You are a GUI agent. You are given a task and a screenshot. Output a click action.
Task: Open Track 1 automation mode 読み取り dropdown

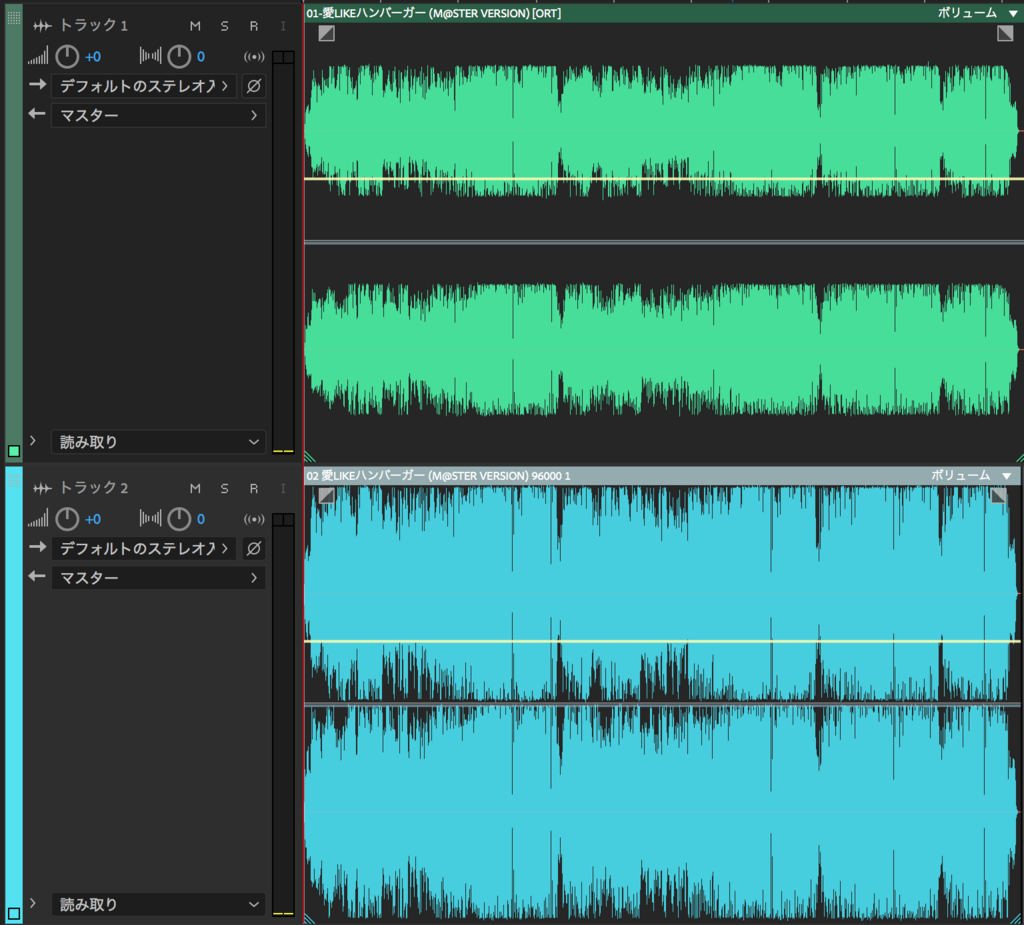coord(159,442)
